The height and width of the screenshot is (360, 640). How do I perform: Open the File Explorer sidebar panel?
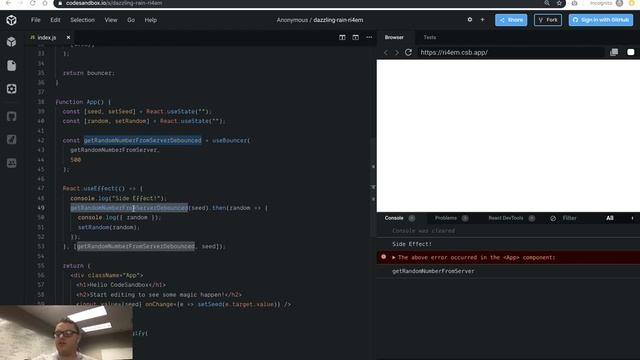click(x=11, y=65)
